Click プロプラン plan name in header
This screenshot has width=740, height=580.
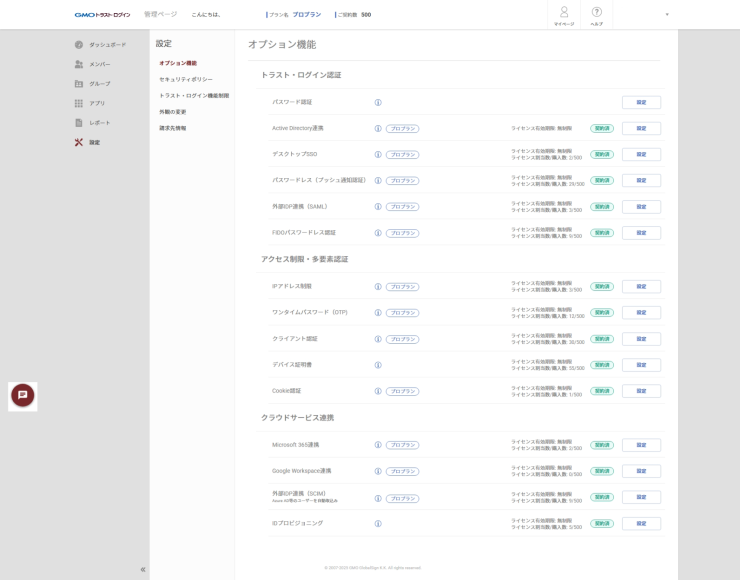(x=307, y=15)
